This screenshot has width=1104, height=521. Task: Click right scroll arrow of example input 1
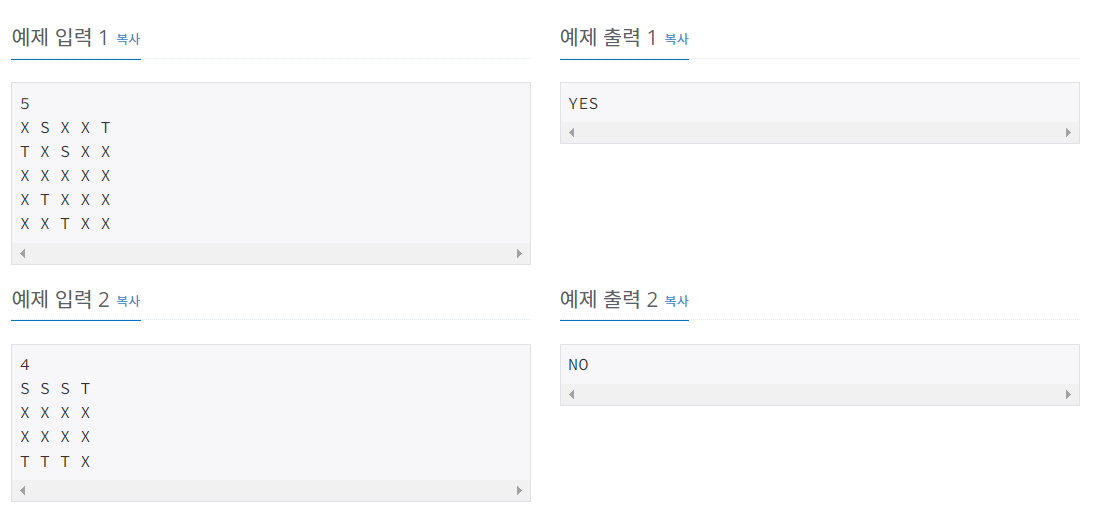pyautogui.click(x=520, y=253)
